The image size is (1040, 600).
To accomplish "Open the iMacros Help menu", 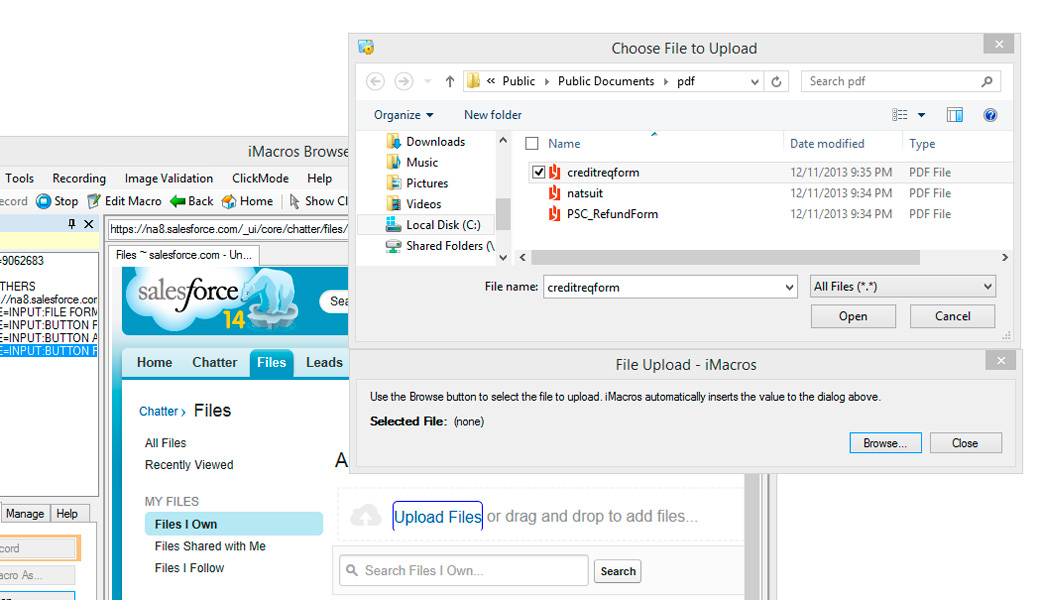I will click(319, 178).
